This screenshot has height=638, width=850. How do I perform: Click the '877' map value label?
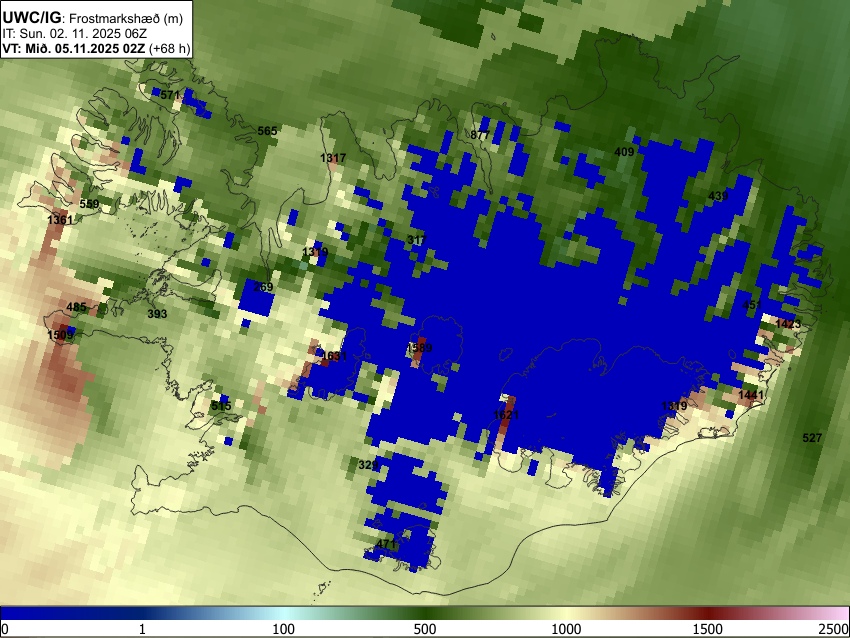[480, 135]
